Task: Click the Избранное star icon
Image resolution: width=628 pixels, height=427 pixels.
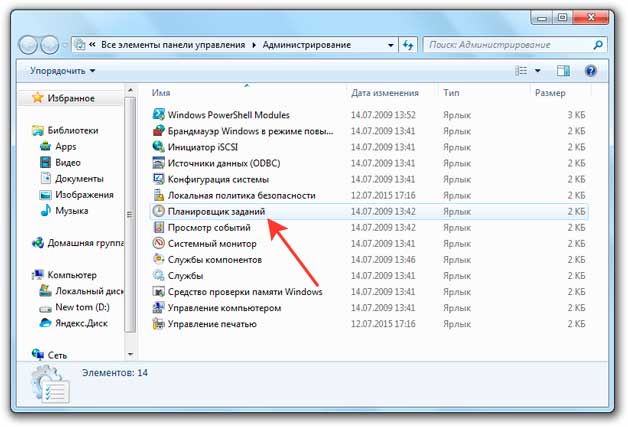Action: [38, 98]
